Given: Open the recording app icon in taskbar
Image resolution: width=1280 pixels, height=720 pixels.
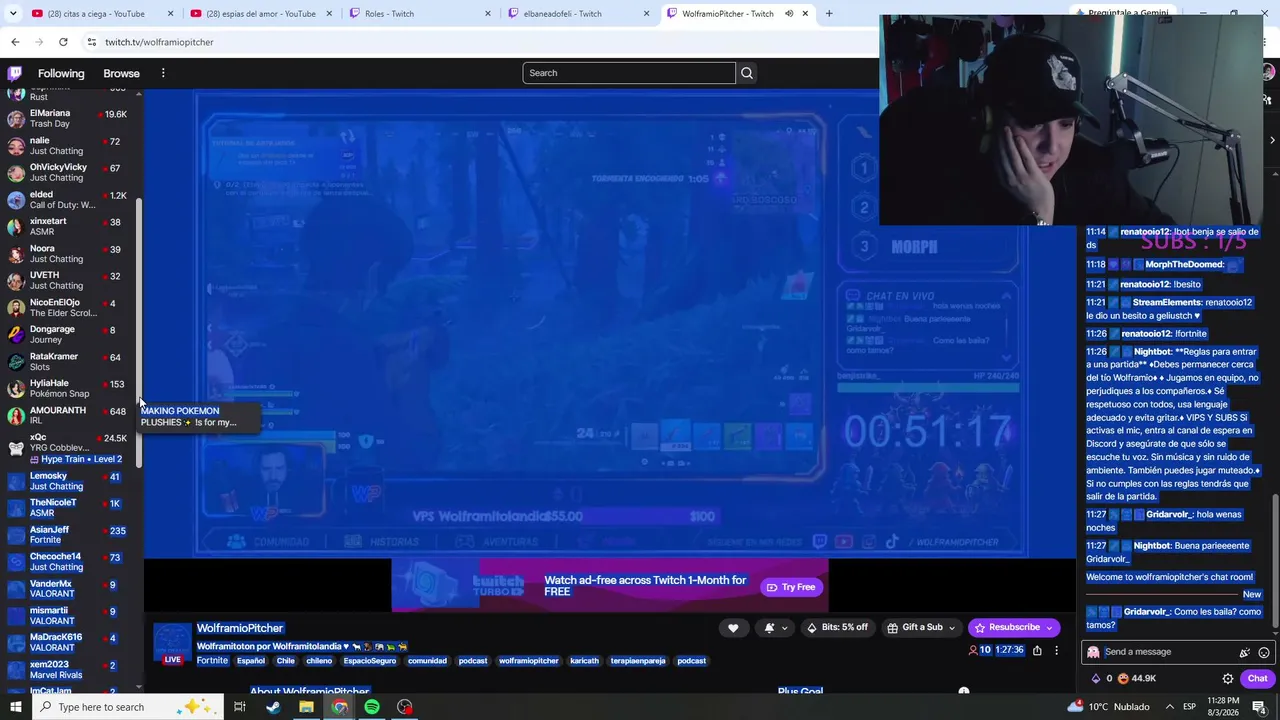Looking at the screenshot, I should coord(405,707).
